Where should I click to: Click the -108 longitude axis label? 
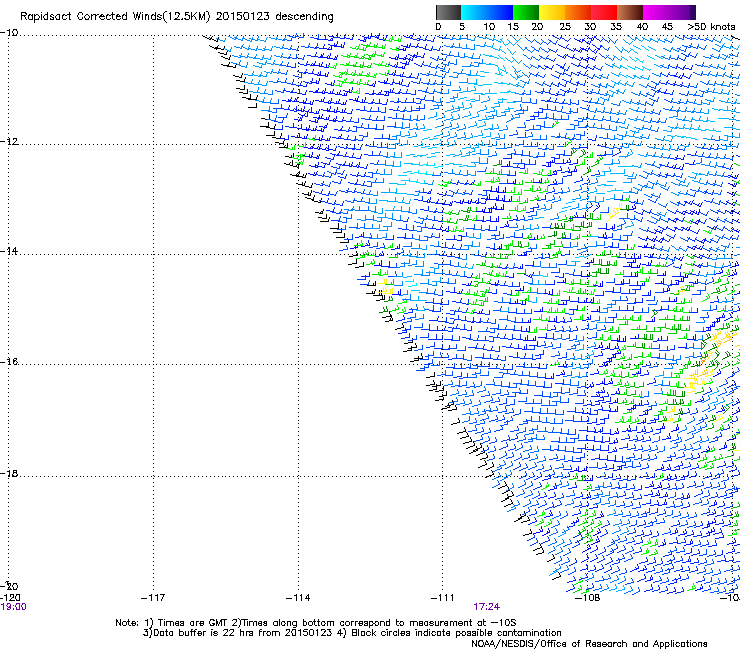(x=587, y=598)
